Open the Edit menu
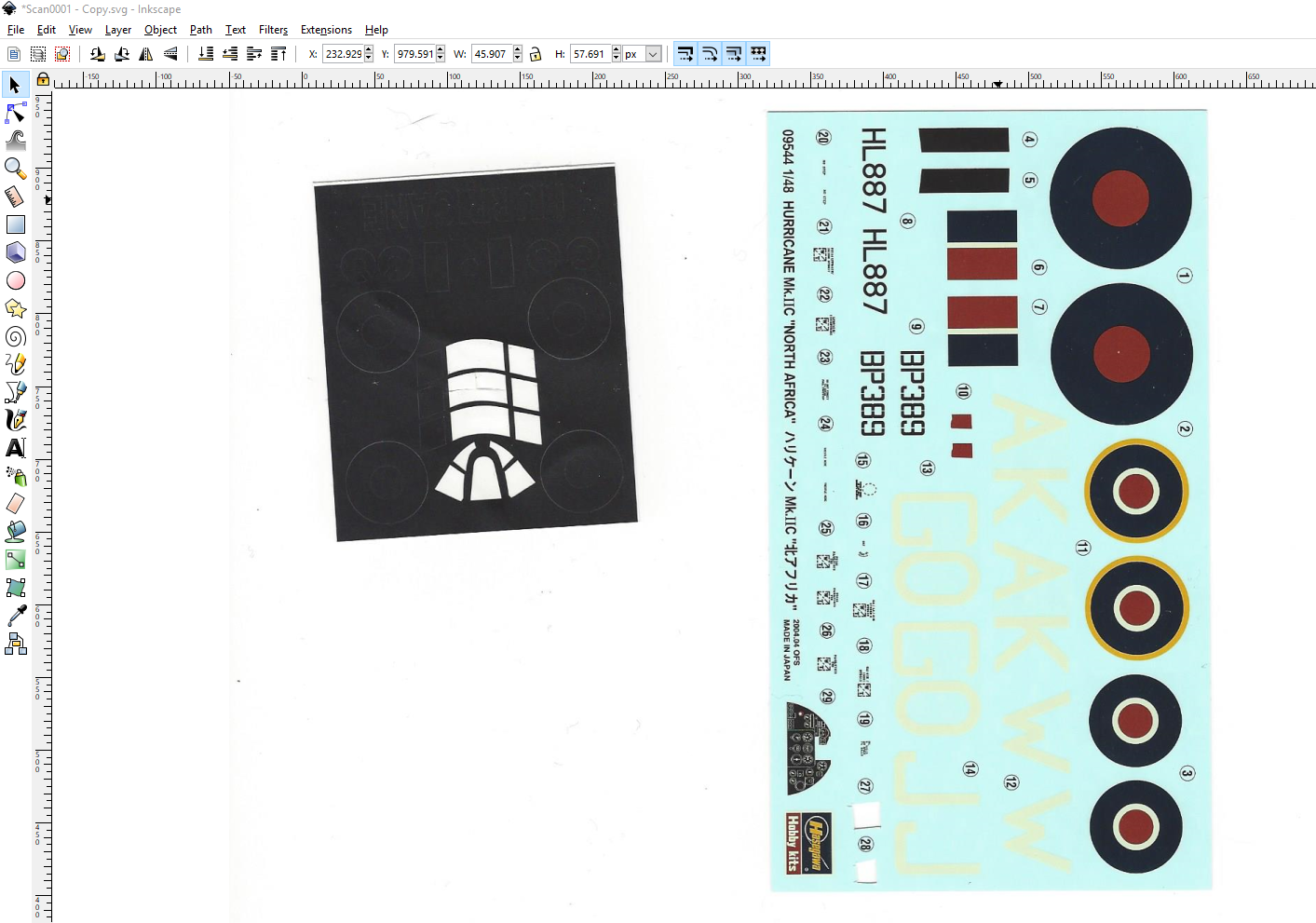The height and width of the screenshot is (923, 1316). (47, 30)
